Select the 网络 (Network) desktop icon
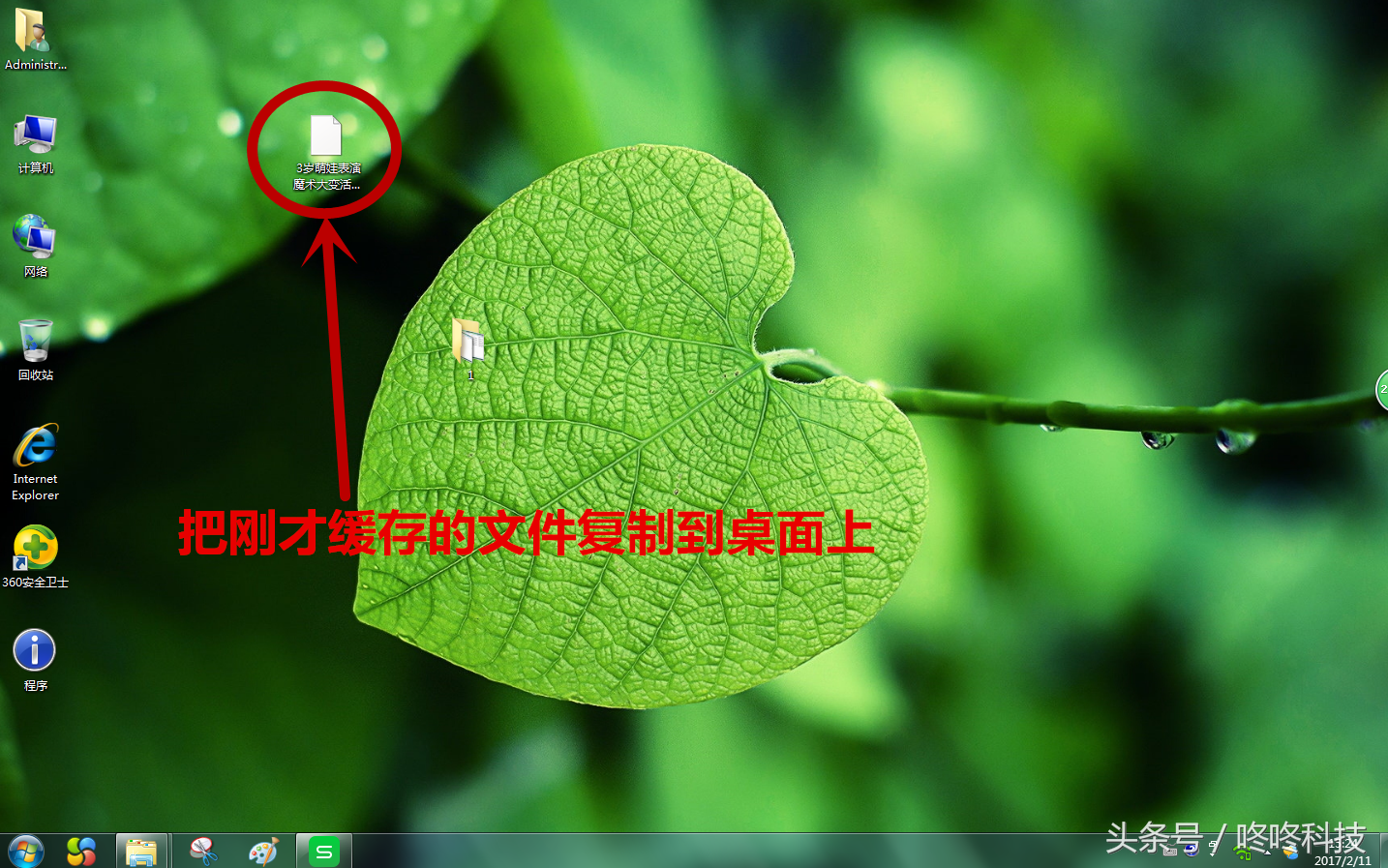The height and width of the screenshot is (868, 1388). [35, 247]
